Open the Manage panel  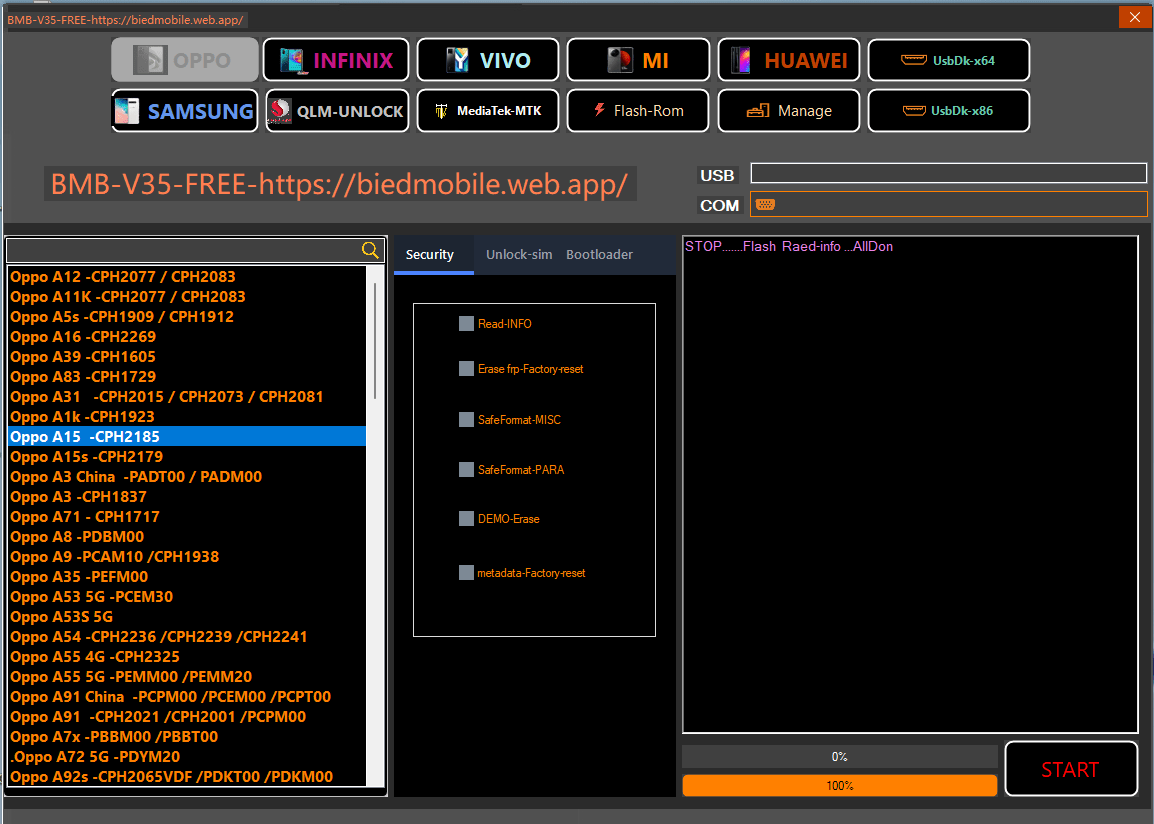point(788,110)
